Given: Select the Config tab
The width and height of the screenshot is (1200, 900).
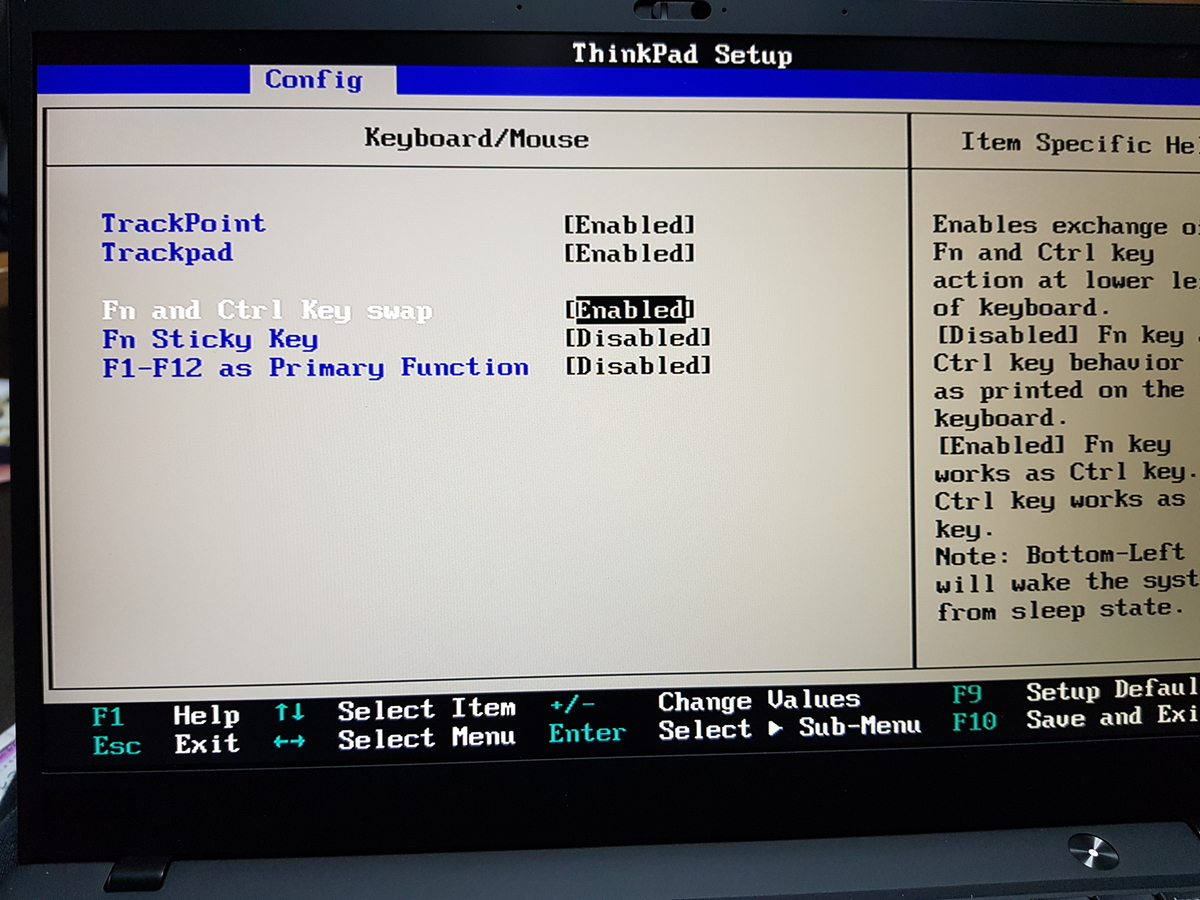Looking at the screenshot, I should [314, 79].
